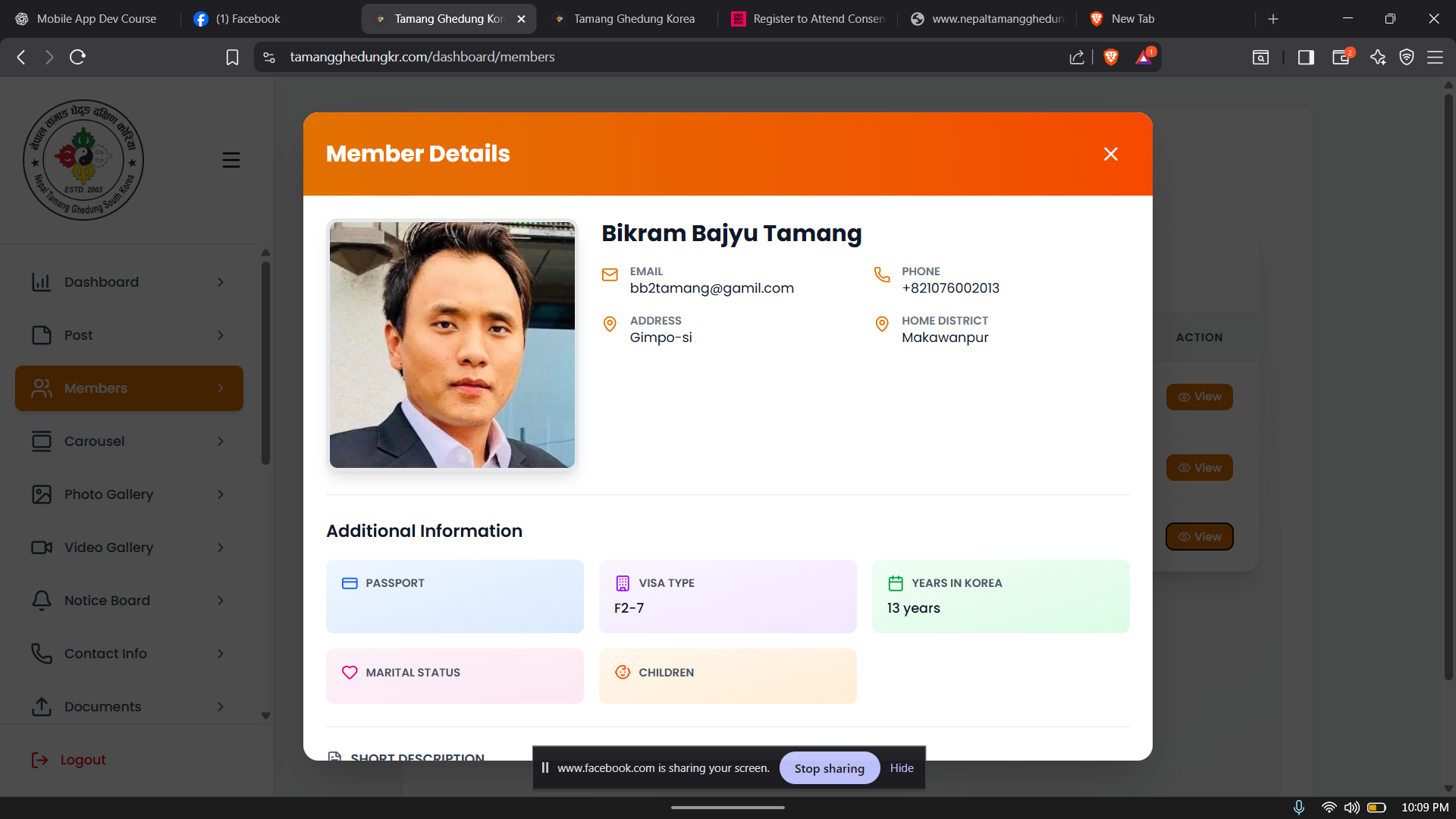Click the hamburger menu icon beside logo
The height and width of the screenshot is (819, 1456).
point(231,160)
